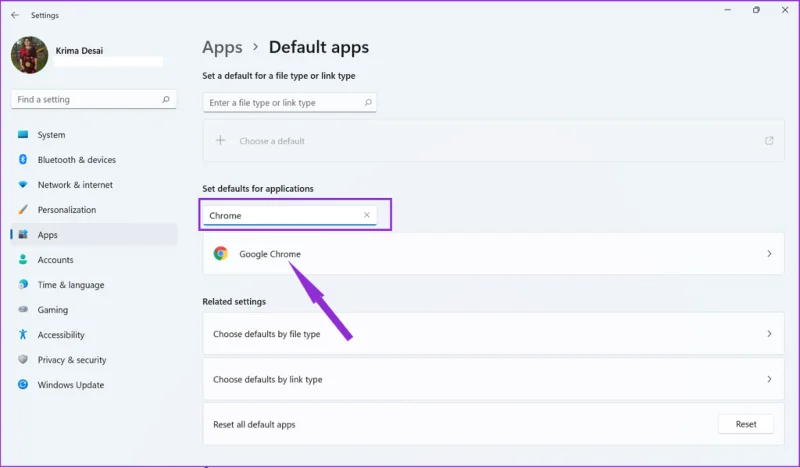Open Personalization settings
Image resolution: width=800 pixels, height=468 pixels.
click(x=94, y=210)
